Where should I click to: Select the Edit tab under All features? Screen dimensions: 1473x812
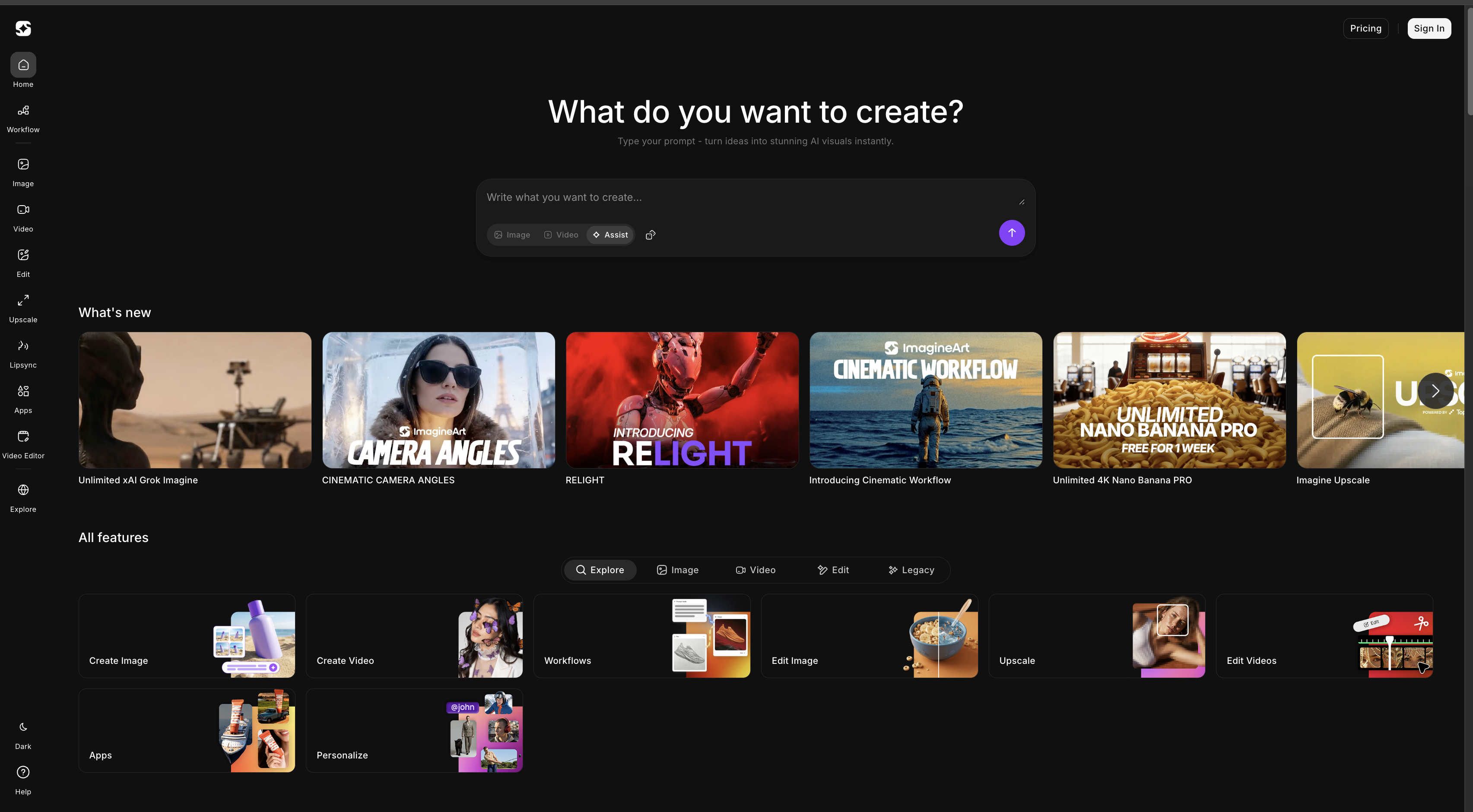click(x=833, y=570)
